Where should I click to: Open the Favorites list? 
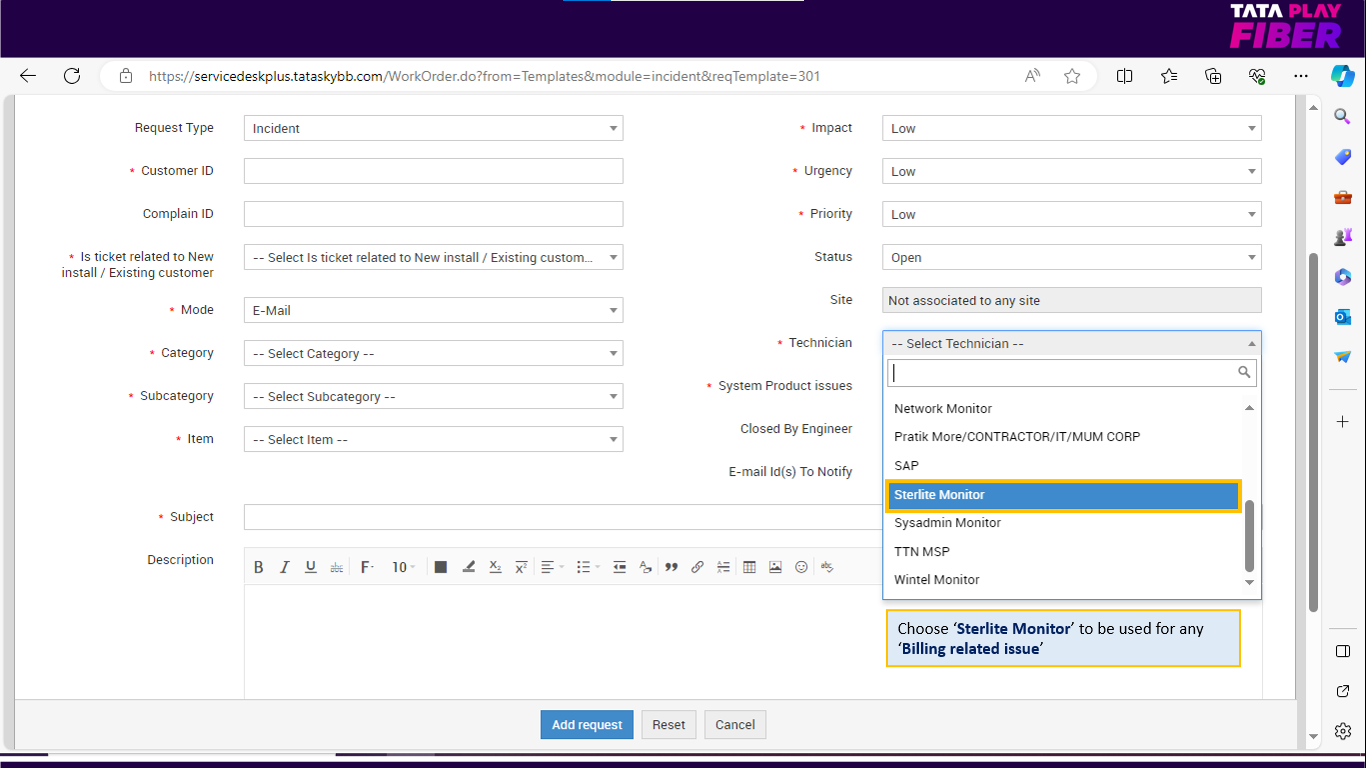[1169, 76]
